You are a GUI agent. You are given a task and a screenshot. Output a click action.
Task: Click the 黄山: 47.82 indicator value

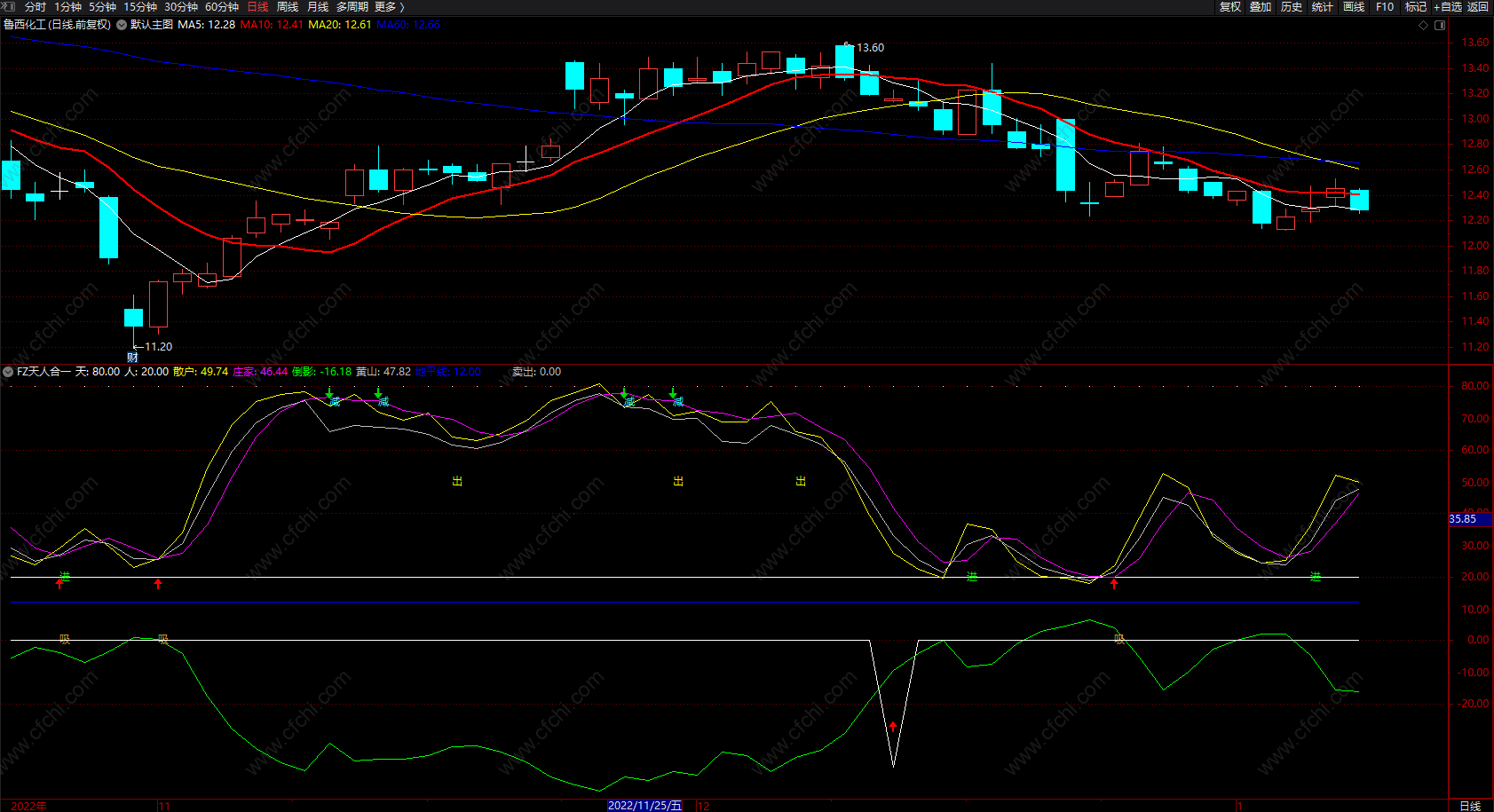point(383,372)
